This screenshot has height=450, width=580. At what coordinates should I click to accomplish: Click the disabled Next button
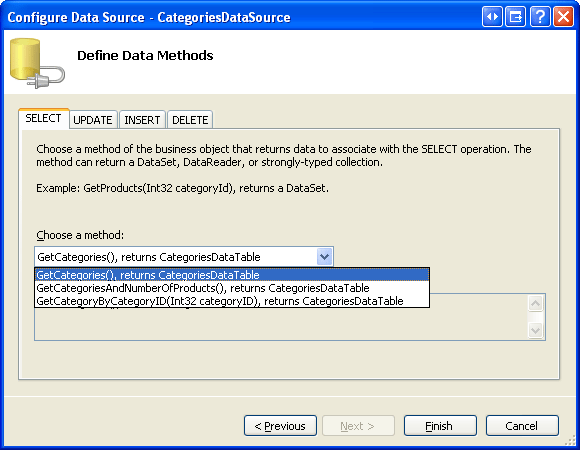coord(358,426)
